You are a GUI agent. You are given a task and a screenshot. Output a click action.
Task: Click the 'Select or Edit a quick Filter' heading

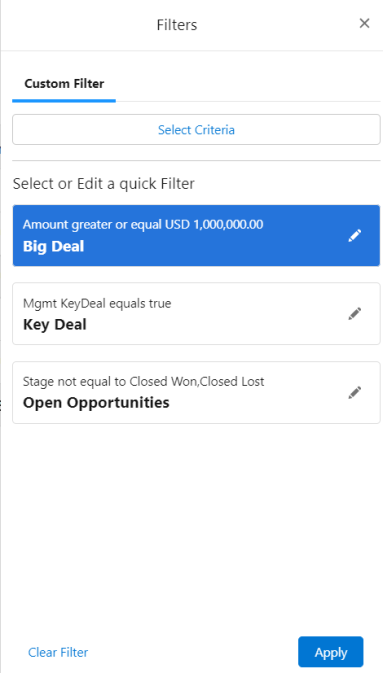click(104, 184)
